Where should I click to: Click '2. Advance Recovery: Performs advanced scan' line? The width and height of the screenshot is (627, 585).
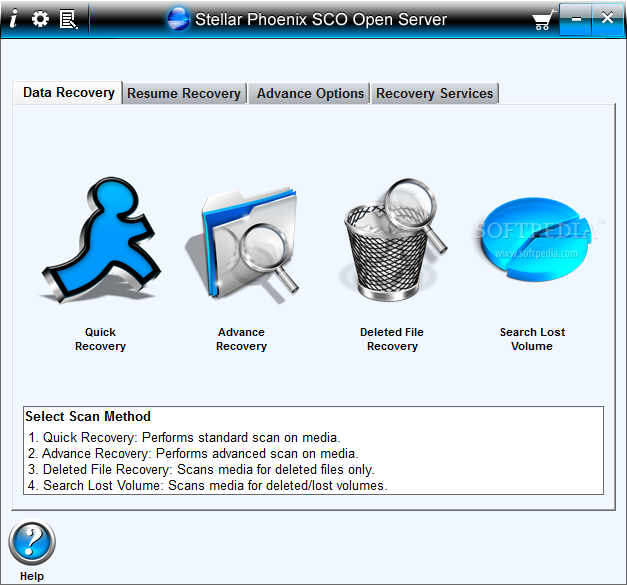pos(193,453)
